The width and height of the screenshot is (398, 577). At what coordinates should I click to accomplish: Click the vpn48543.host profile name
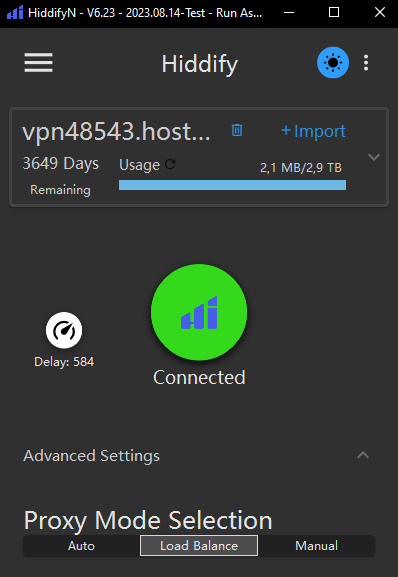117,131
